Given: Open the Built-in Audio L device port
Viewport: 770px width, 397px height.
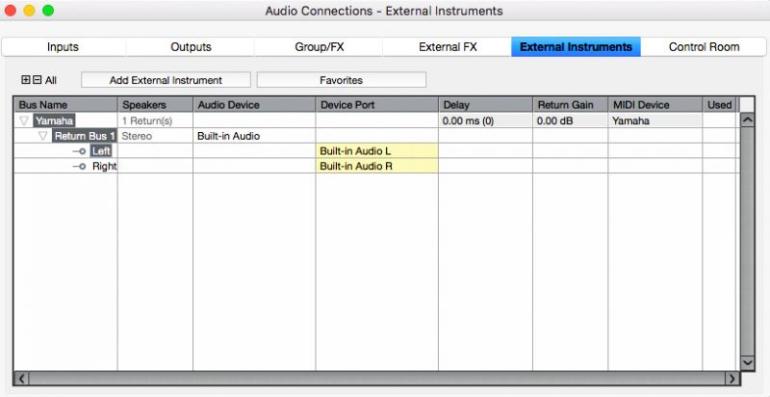Looking at the screenshot, I should [x=377, y=151].
